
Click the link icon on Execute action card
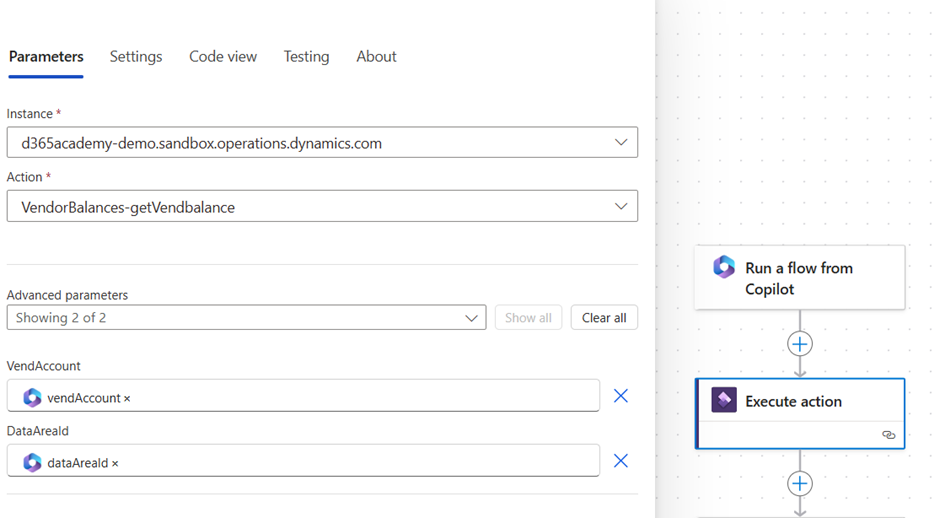pyautogui.click(x=888, y=435)
